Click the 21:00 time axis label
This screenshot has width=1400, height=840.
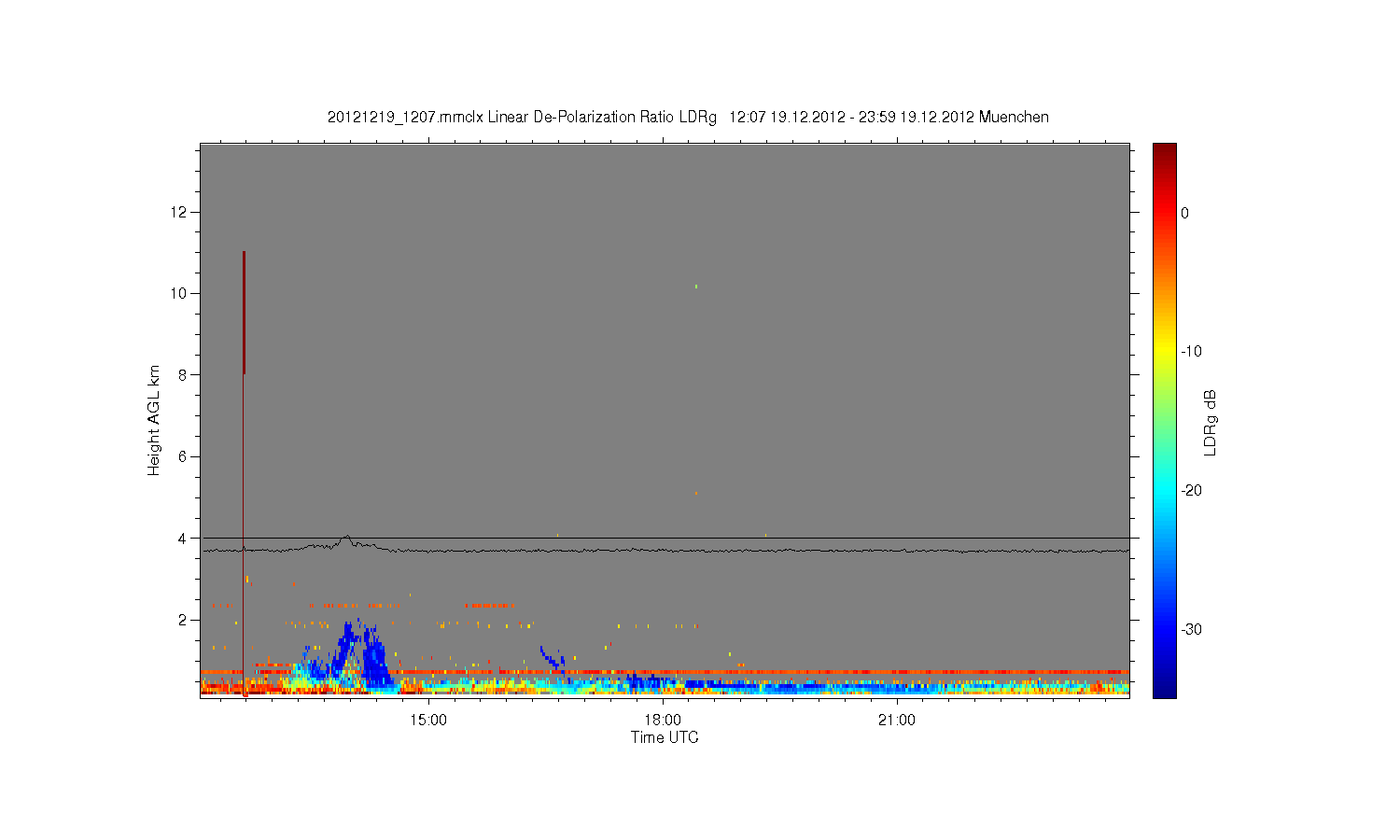[897, 720]
